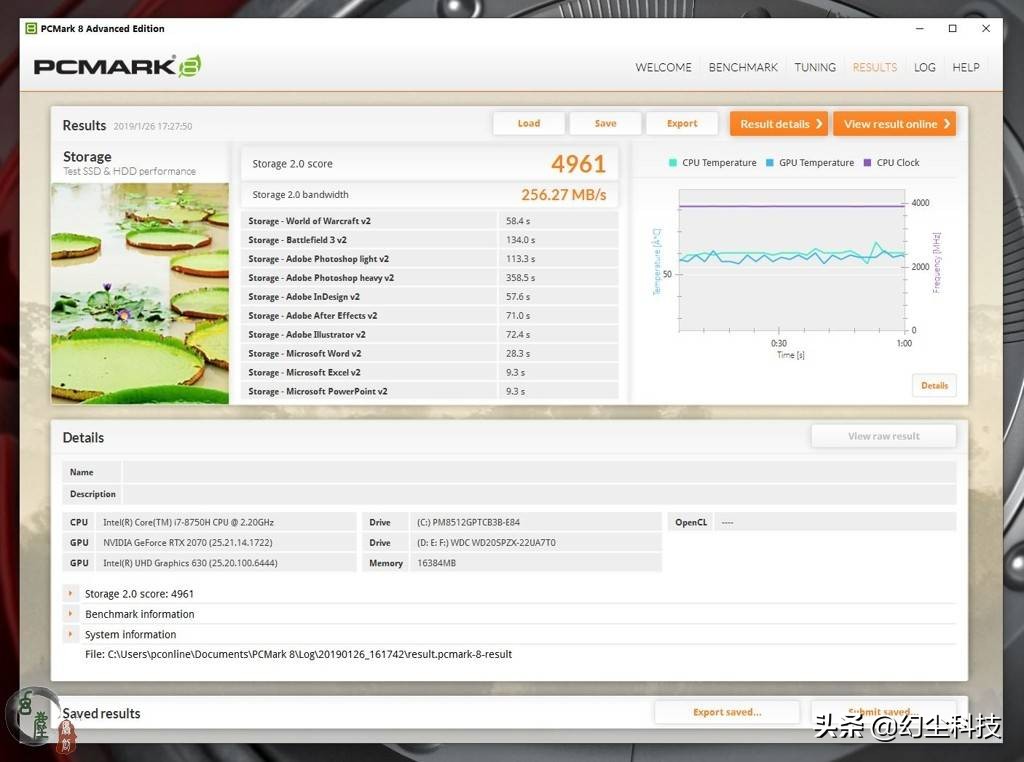1024x762 pixels.
Task: Click the 134.0 s time value
Action: (520, 240)
